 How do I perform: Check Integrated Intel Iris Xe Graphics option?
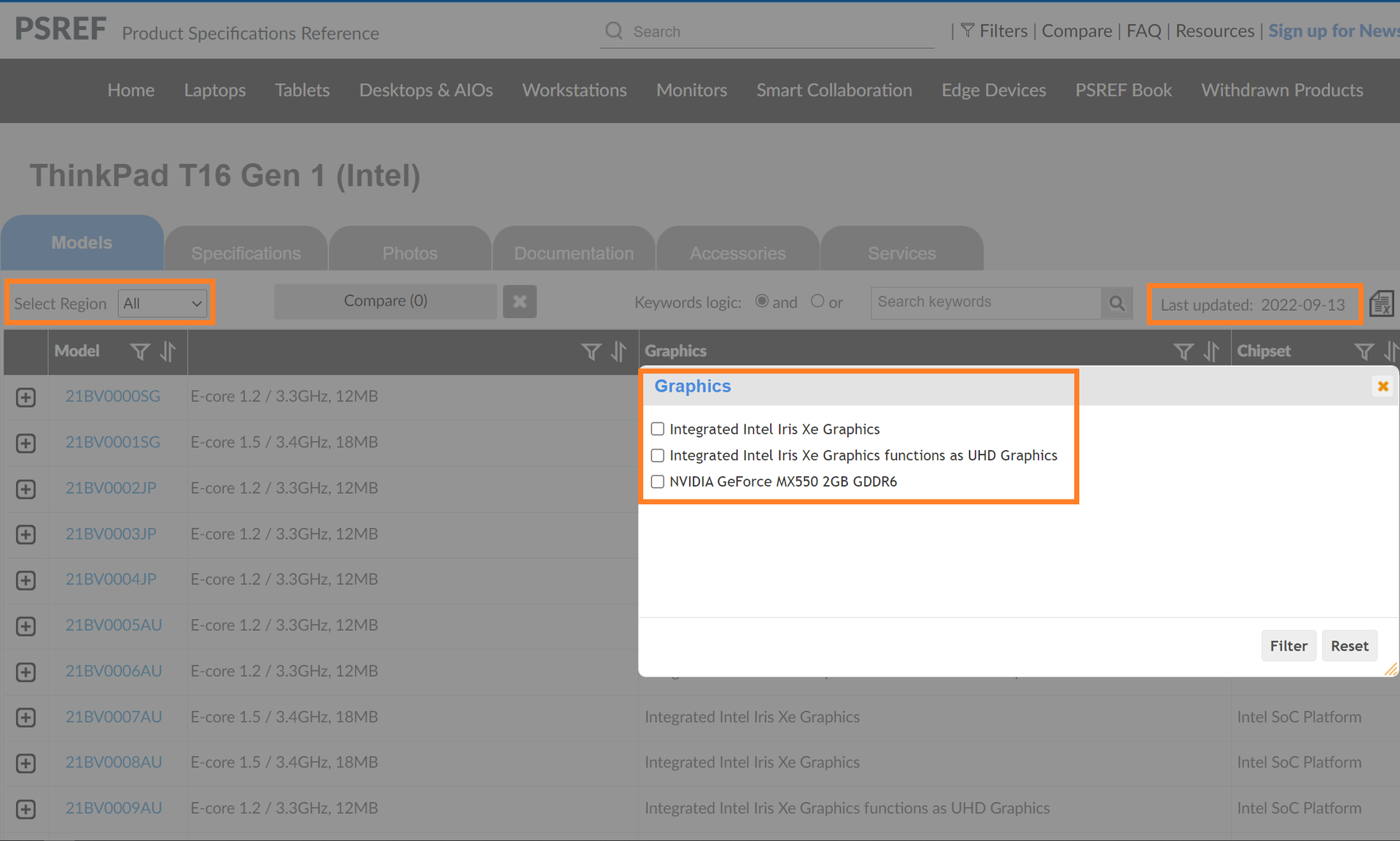click(x=658, y=429)
